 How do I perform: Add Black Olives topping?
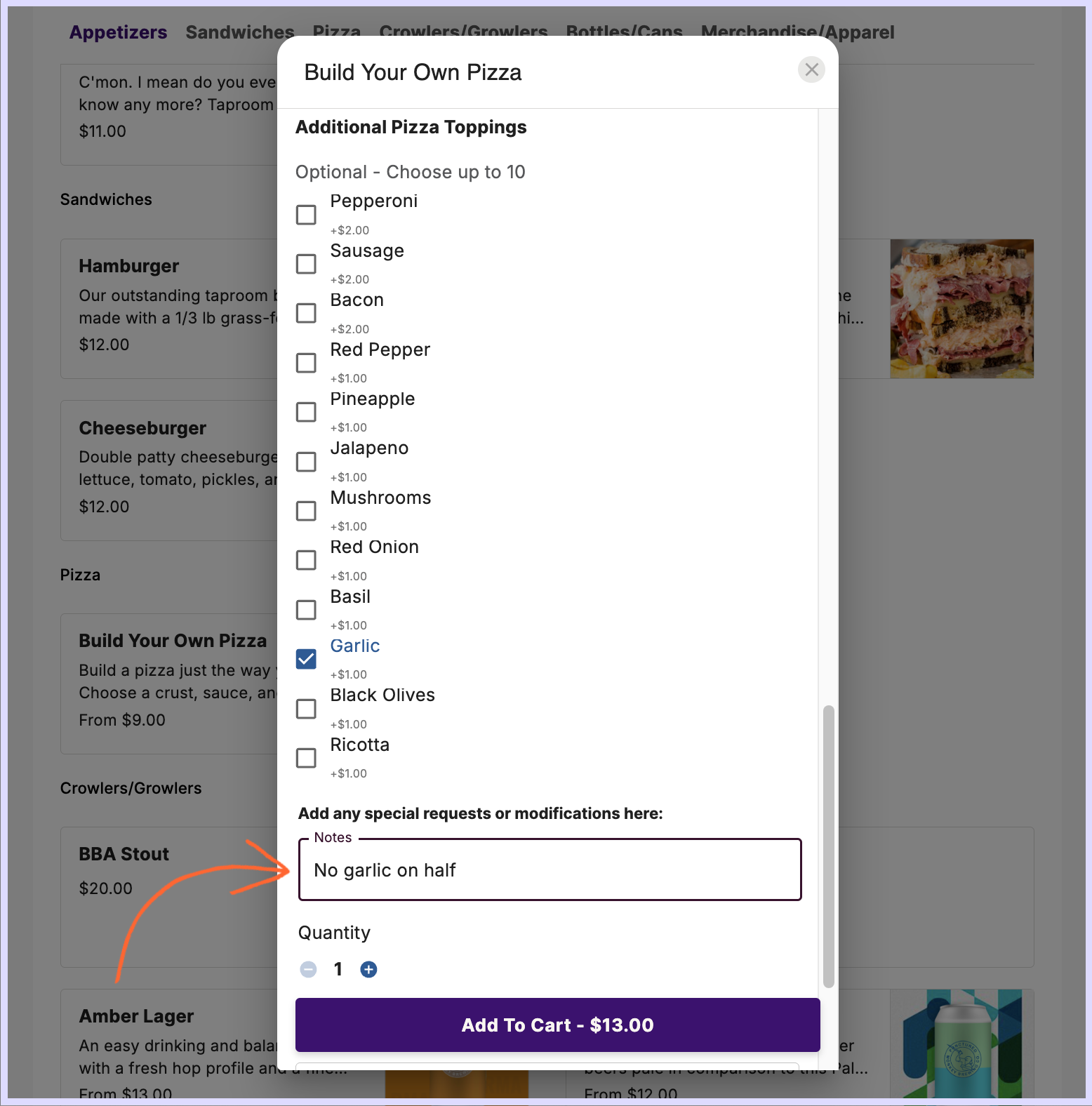(306, 709)
